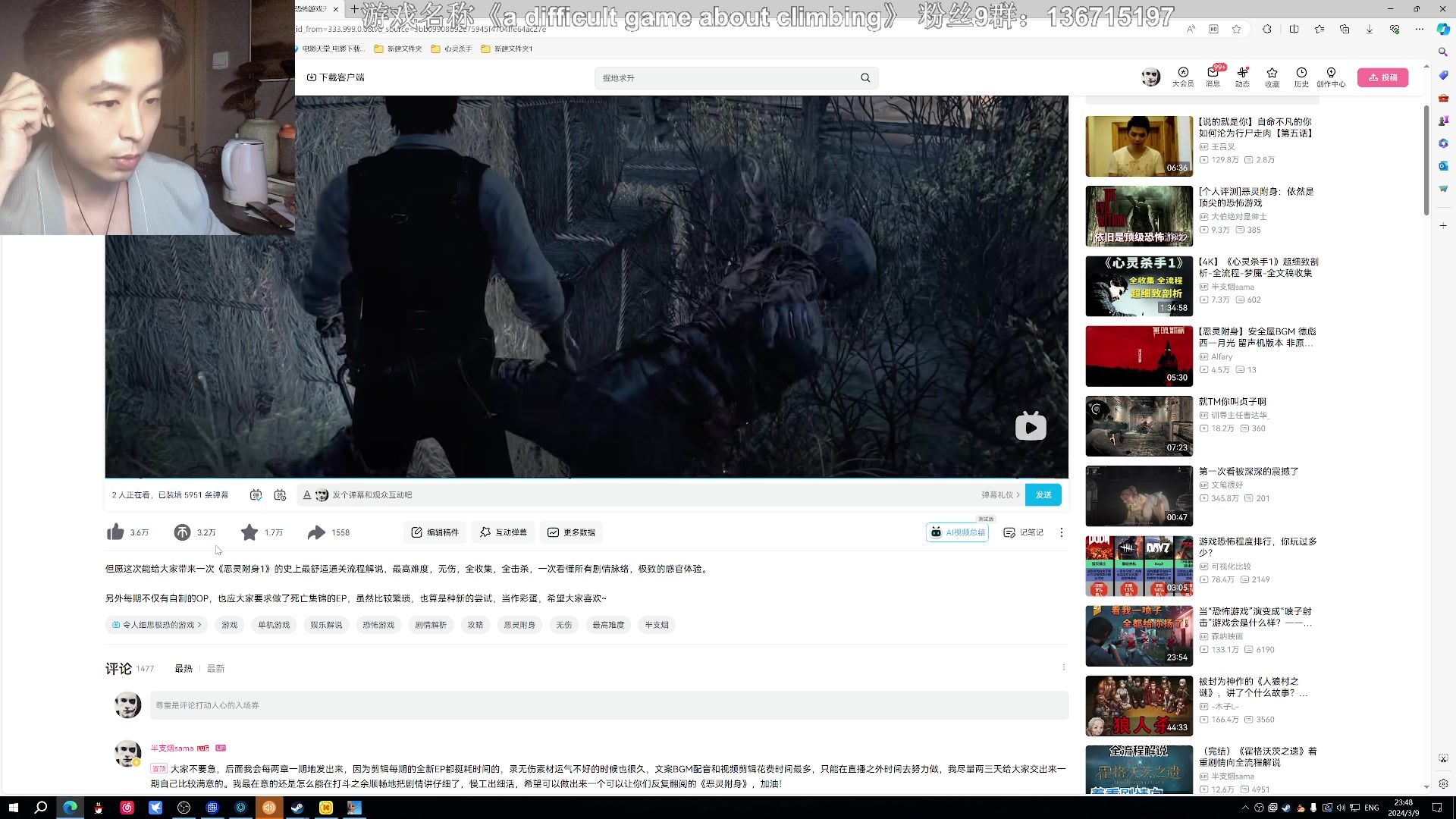Click the search magnifier in Bilibili search box
This screenshot has width=1456, height=819.
(865, 77)
